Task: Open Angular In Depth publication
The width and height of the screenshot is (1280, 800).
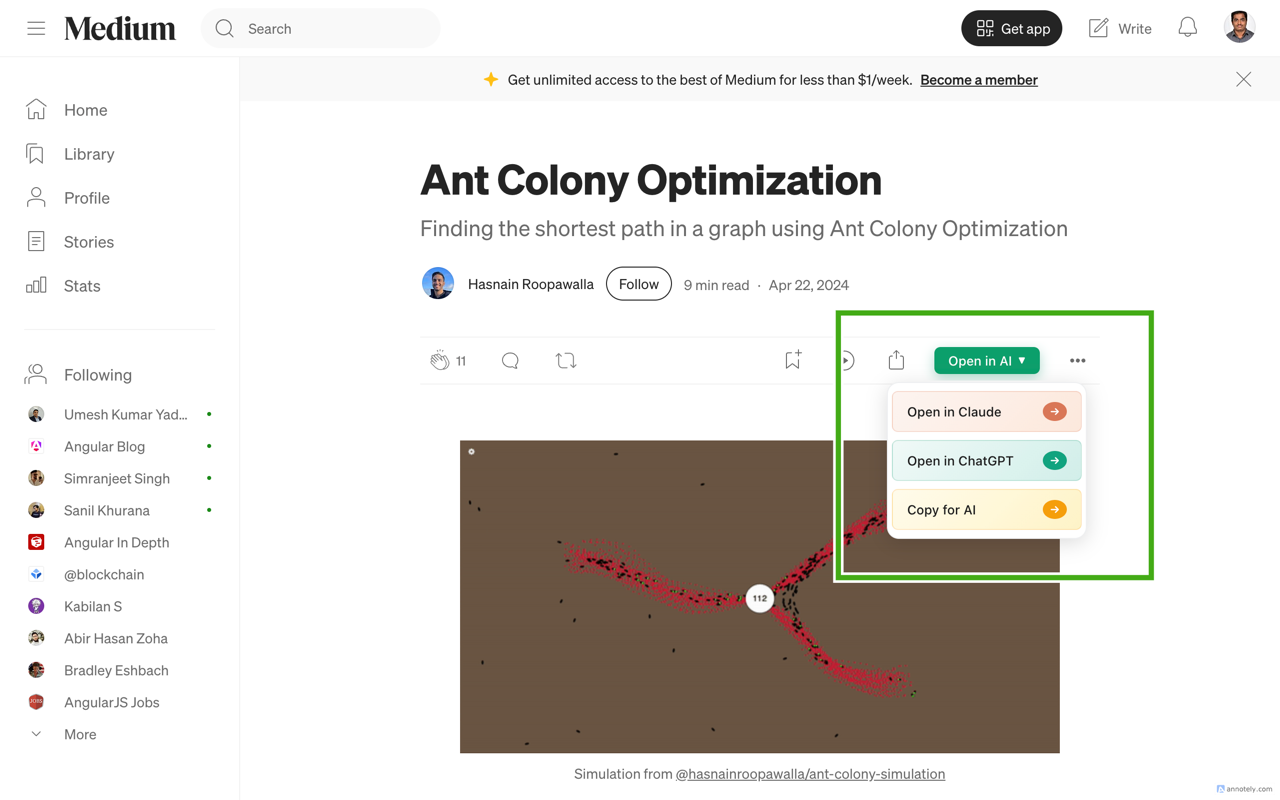Action: pyautogui.click(x=119, y=542)
